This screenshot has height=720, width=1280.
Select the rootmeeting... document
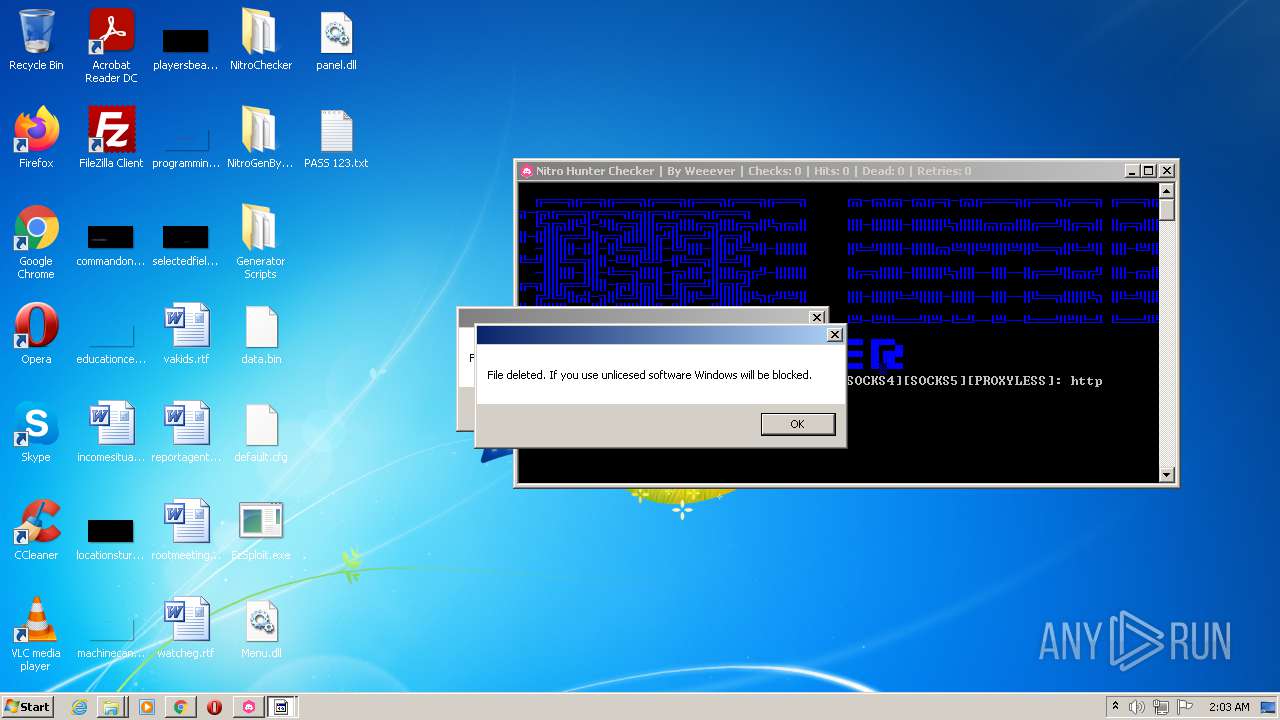(x=185, y=530)
